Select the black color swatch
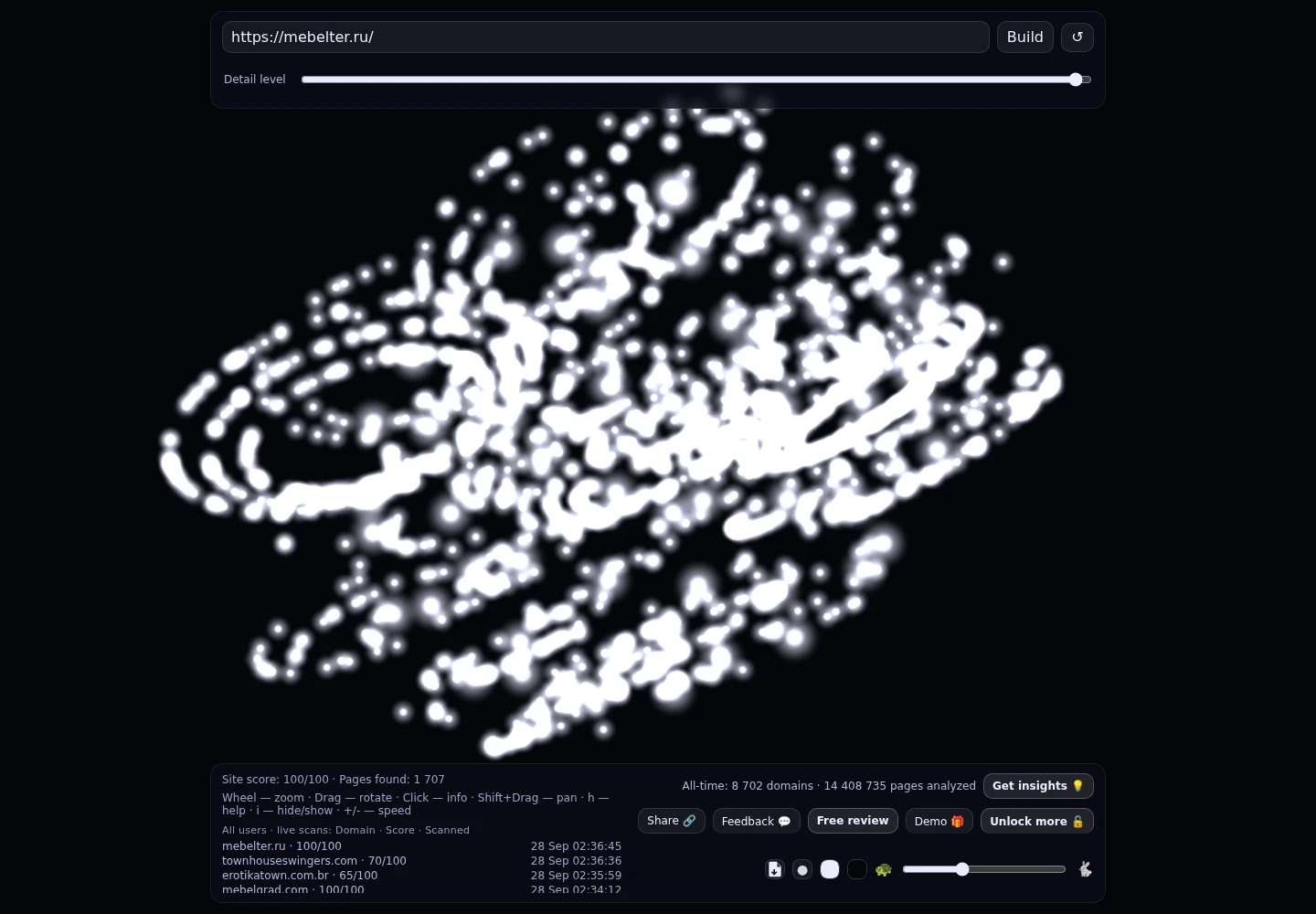The width and height of the screenshot is (1316, 914). (857, 869)
